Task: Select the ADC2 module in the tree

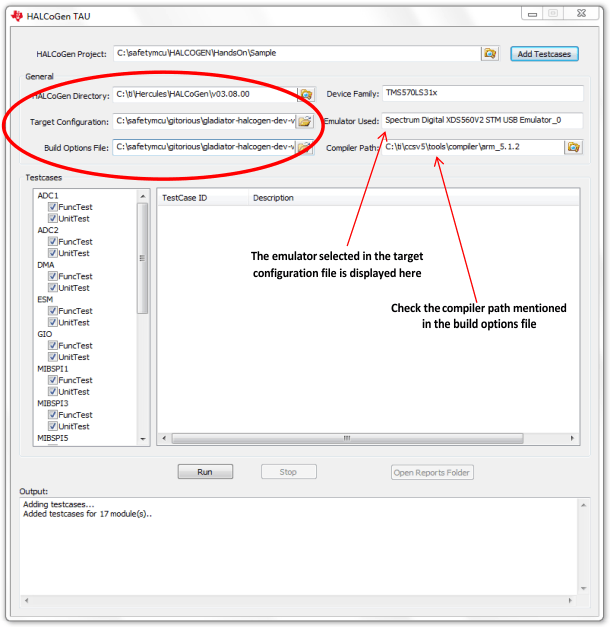Action: pos(48,230)
